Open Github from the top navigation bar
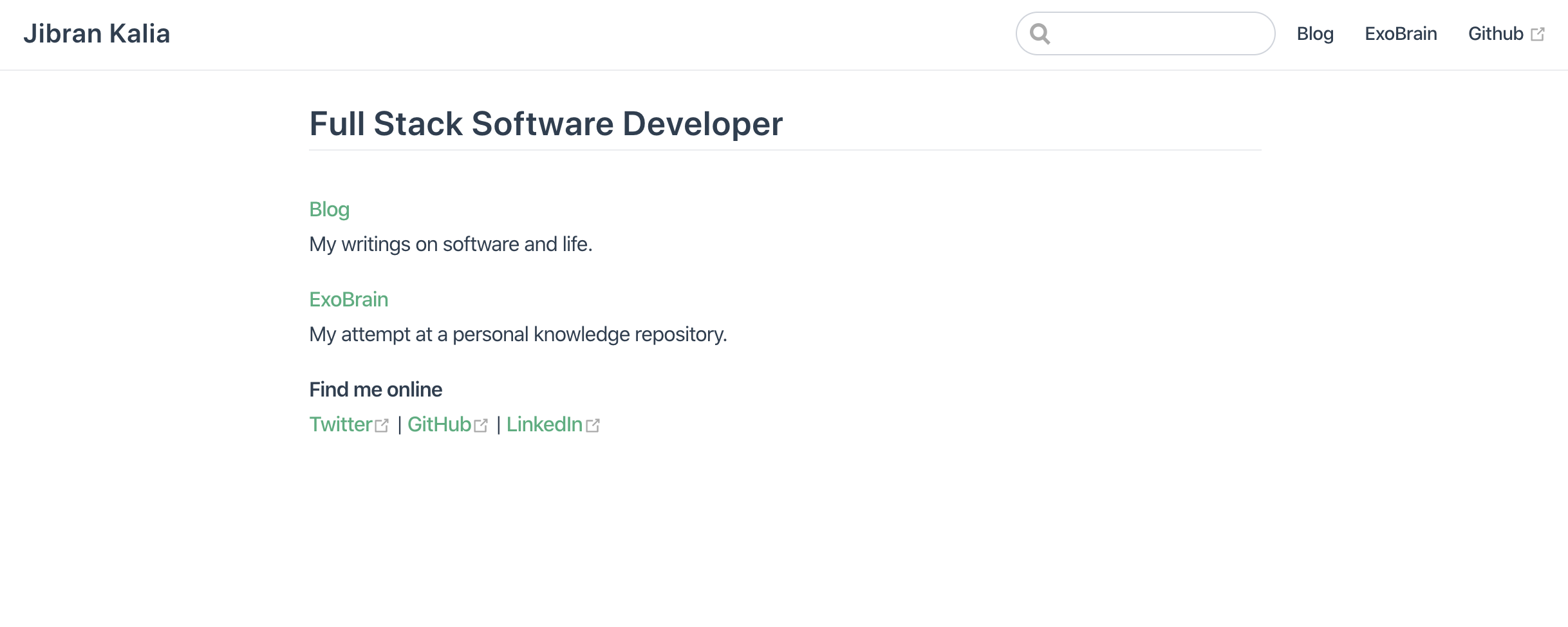 (x=1495, y=33)
